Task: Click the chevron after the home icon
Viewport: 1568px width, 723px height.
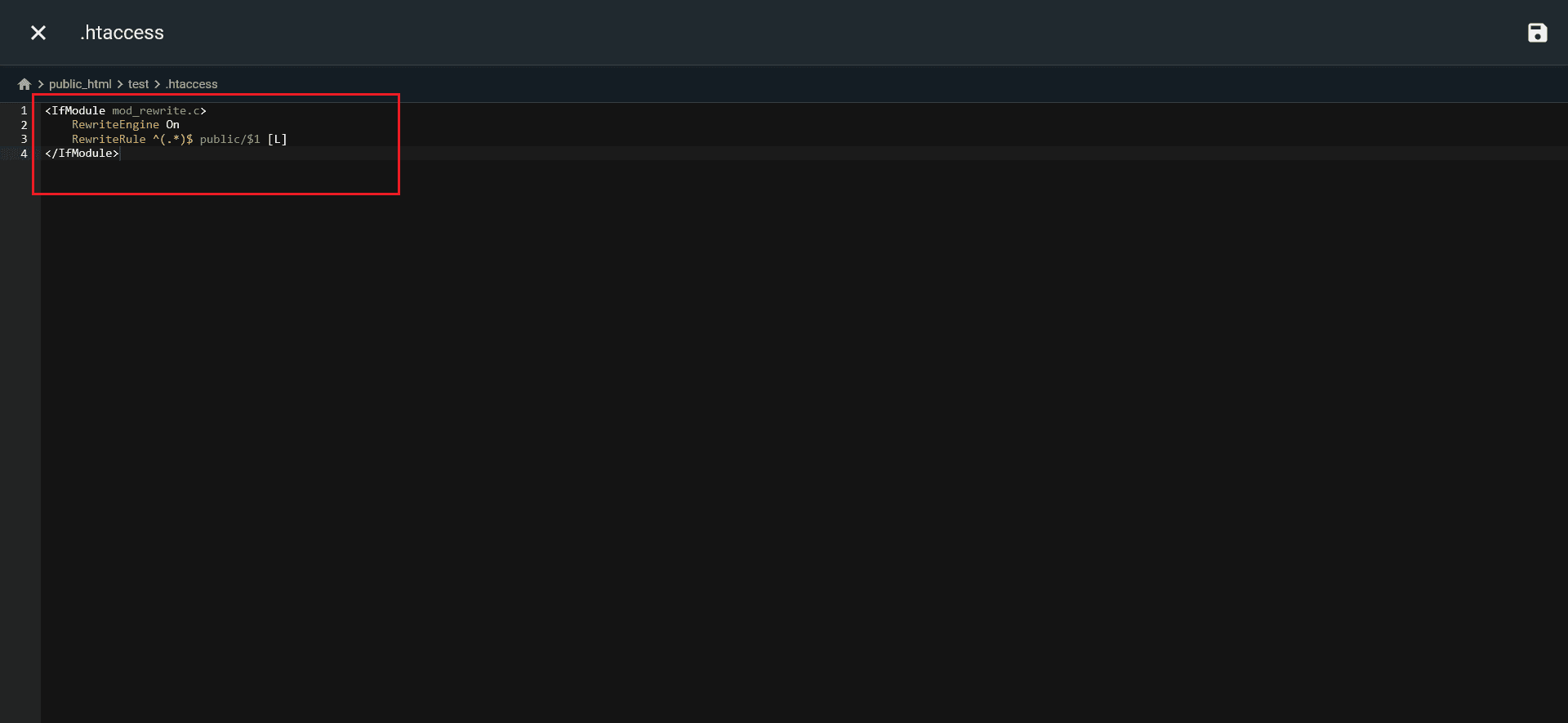Action: coord(41,84)
